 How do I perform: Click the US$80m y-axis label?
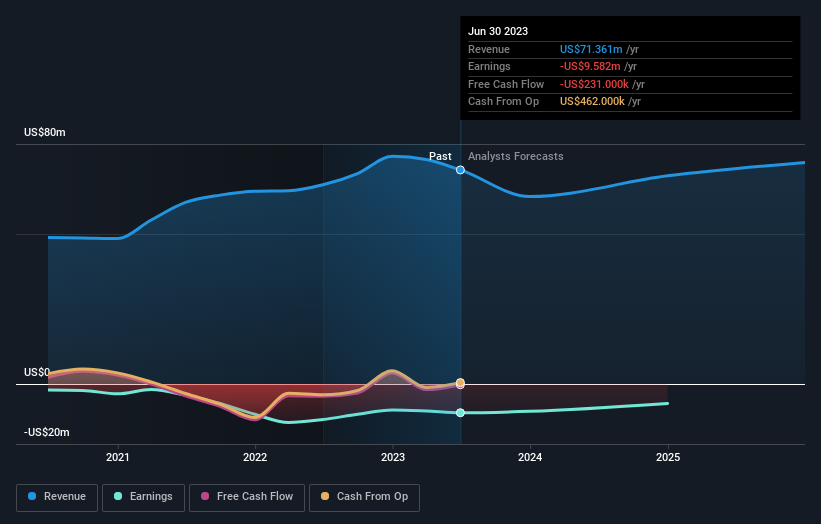[45, 132]
